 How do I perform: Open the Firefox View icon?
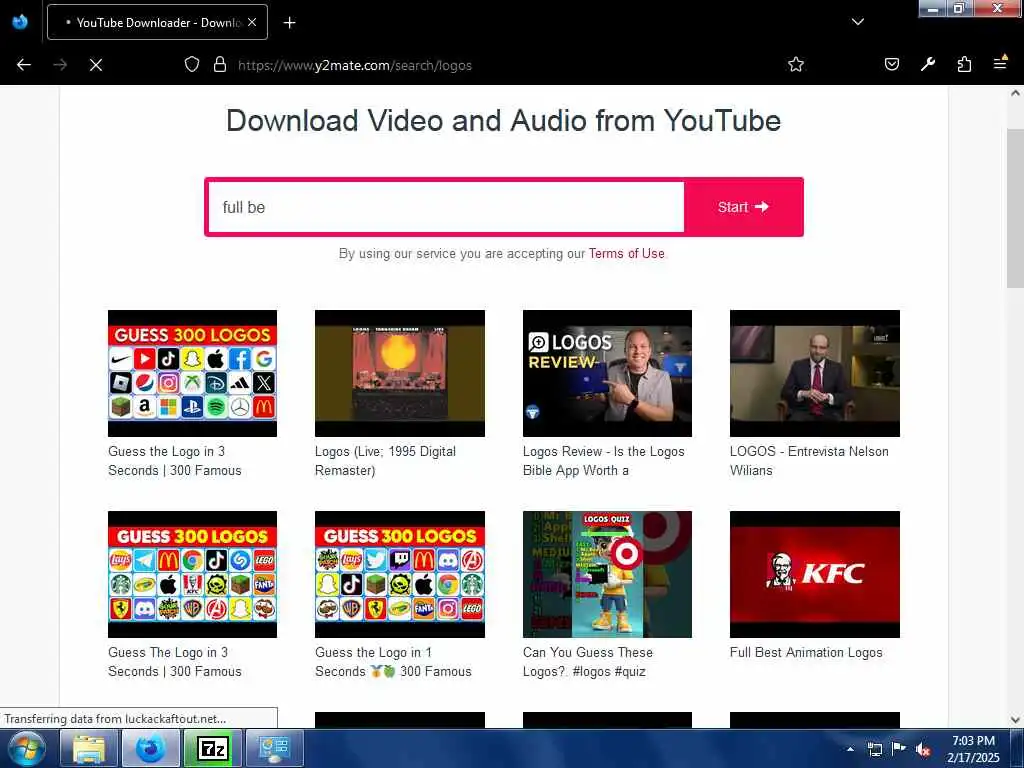[20, 22]
